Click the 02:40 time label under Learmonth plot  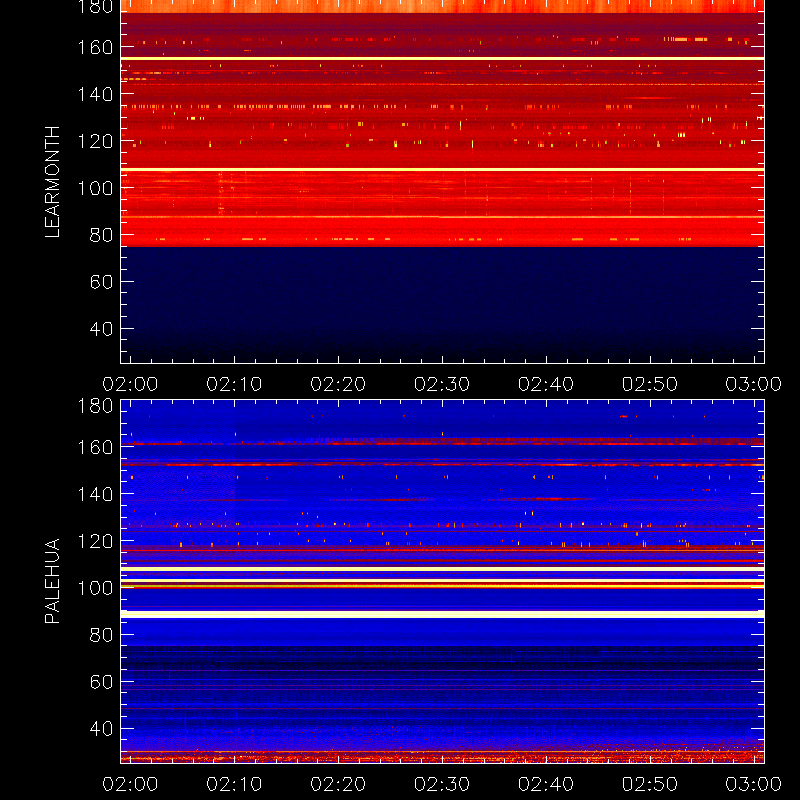(x=546, y=384)
